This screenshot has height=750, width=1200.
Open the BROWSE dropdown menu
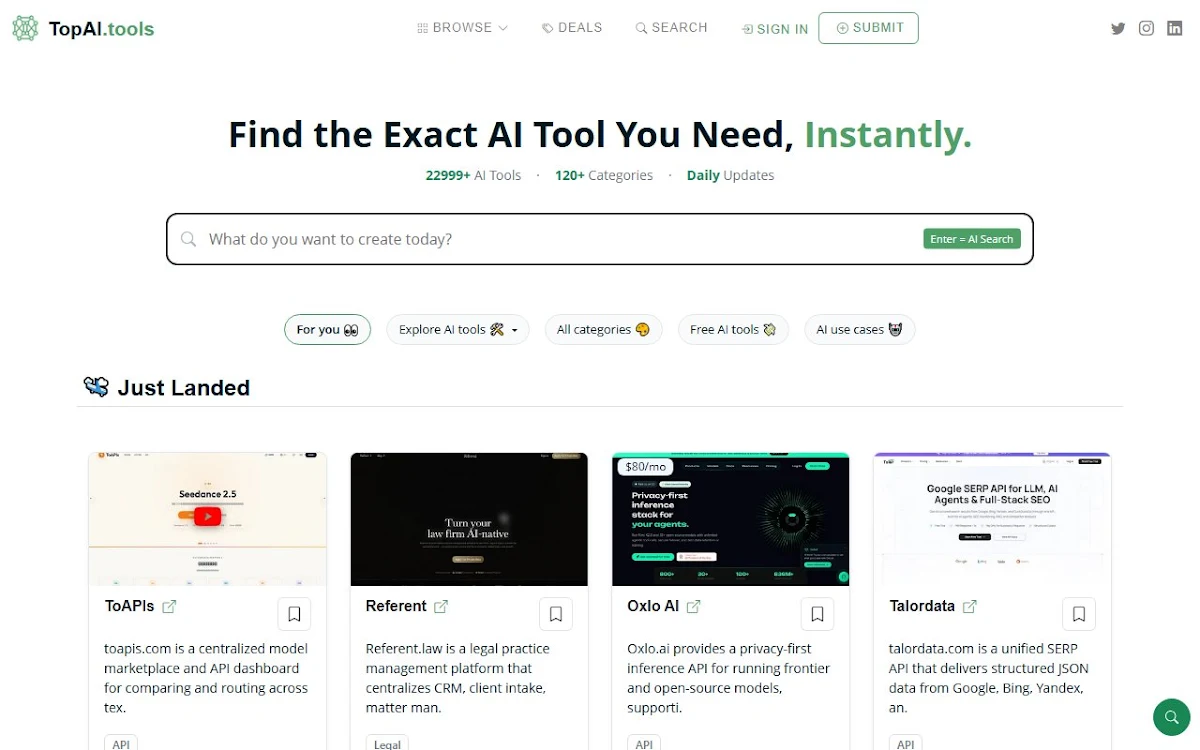pos(463,28)
